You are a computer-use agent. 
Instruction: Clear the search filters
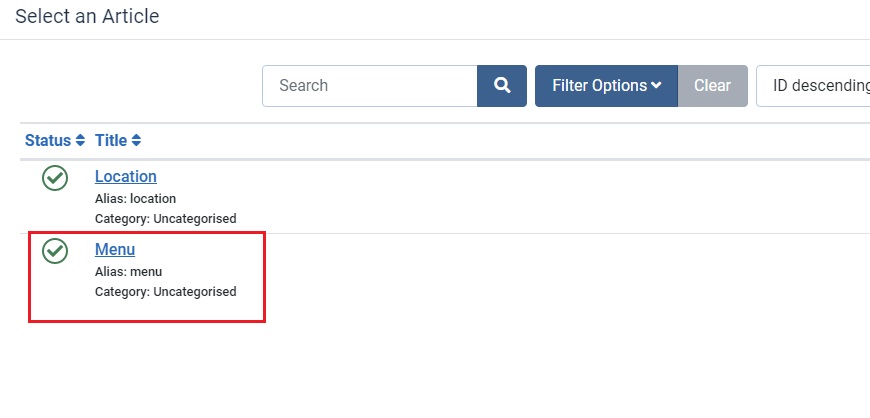click(712, 85)
